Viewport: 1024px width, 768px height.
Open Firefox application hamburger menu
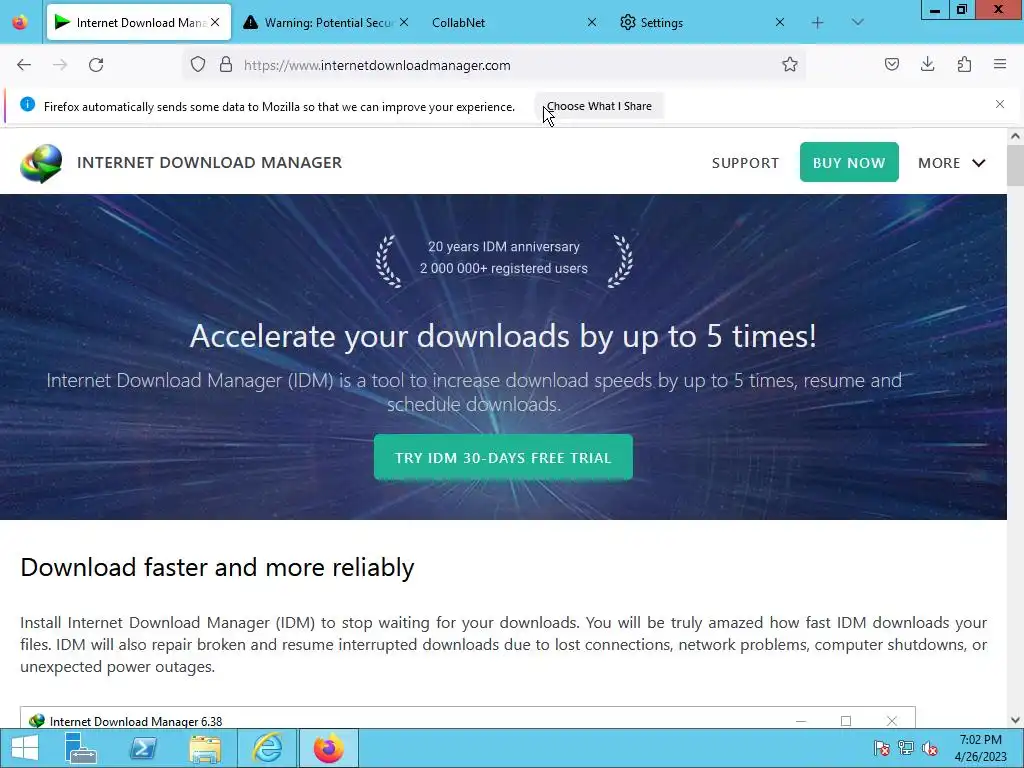click(1000, 65)
